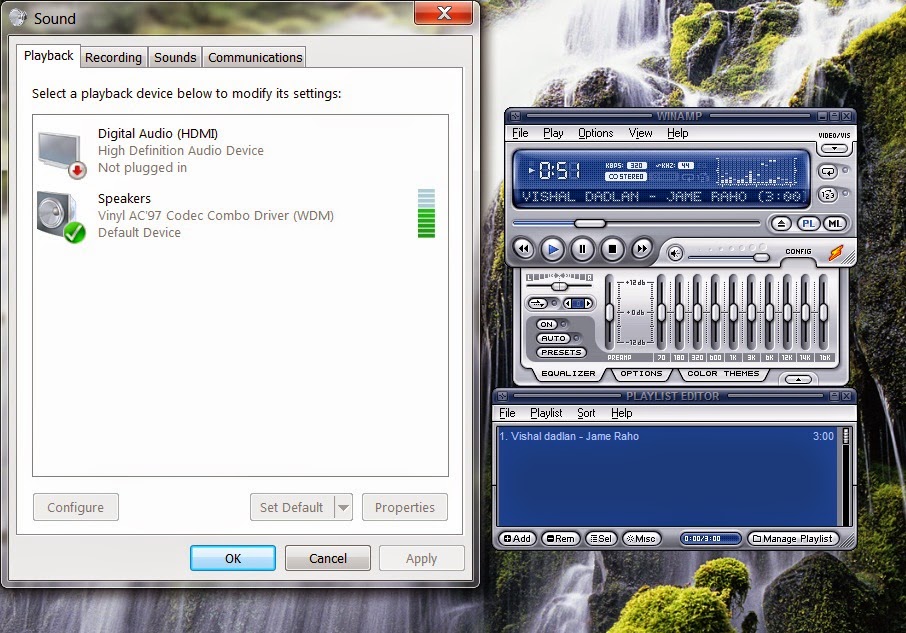The height and width of the screenshot is (633, 906).
Task: Click the balance slider knob in equalizer
Action: [x=559, y=286]
